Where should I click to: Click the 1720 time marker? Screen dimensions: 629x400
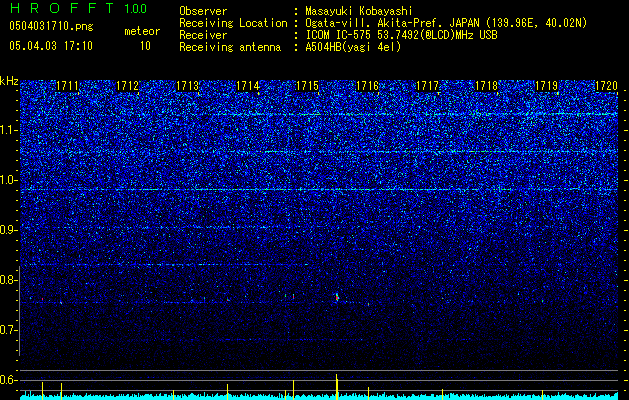coord(607,86)
